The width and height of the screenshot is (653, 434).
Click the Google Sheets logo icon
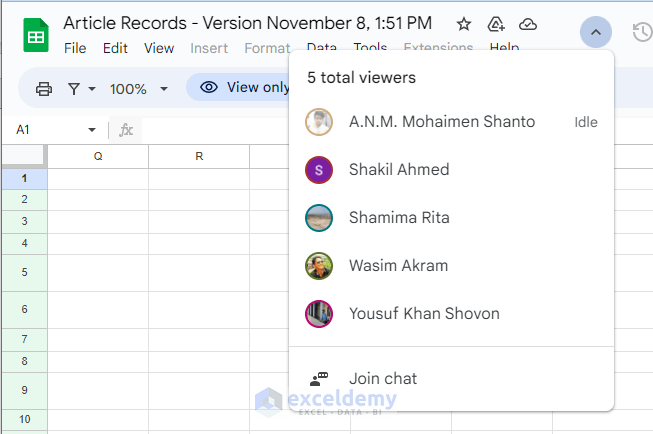click(x=35, y=35)
